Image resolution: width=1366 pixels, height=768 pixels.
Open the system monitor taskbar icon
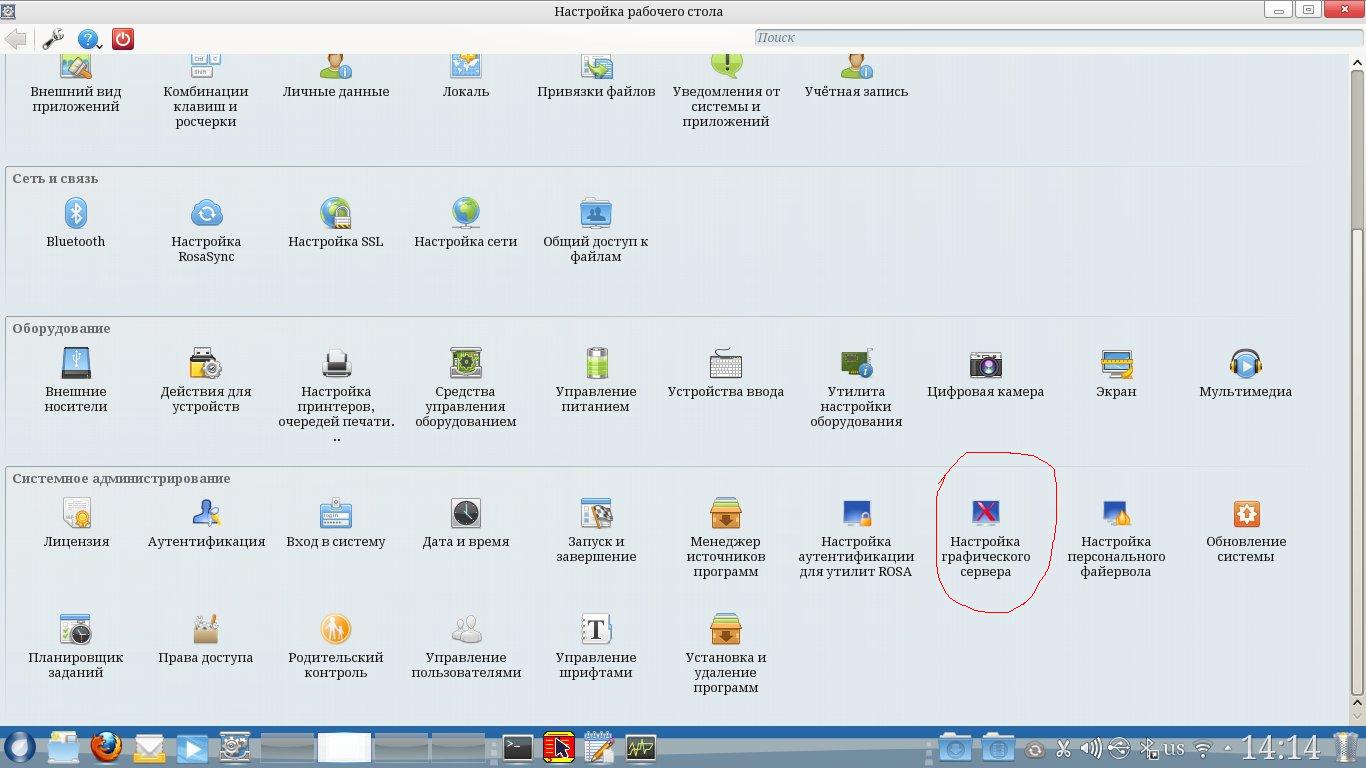tap(641, 747)
